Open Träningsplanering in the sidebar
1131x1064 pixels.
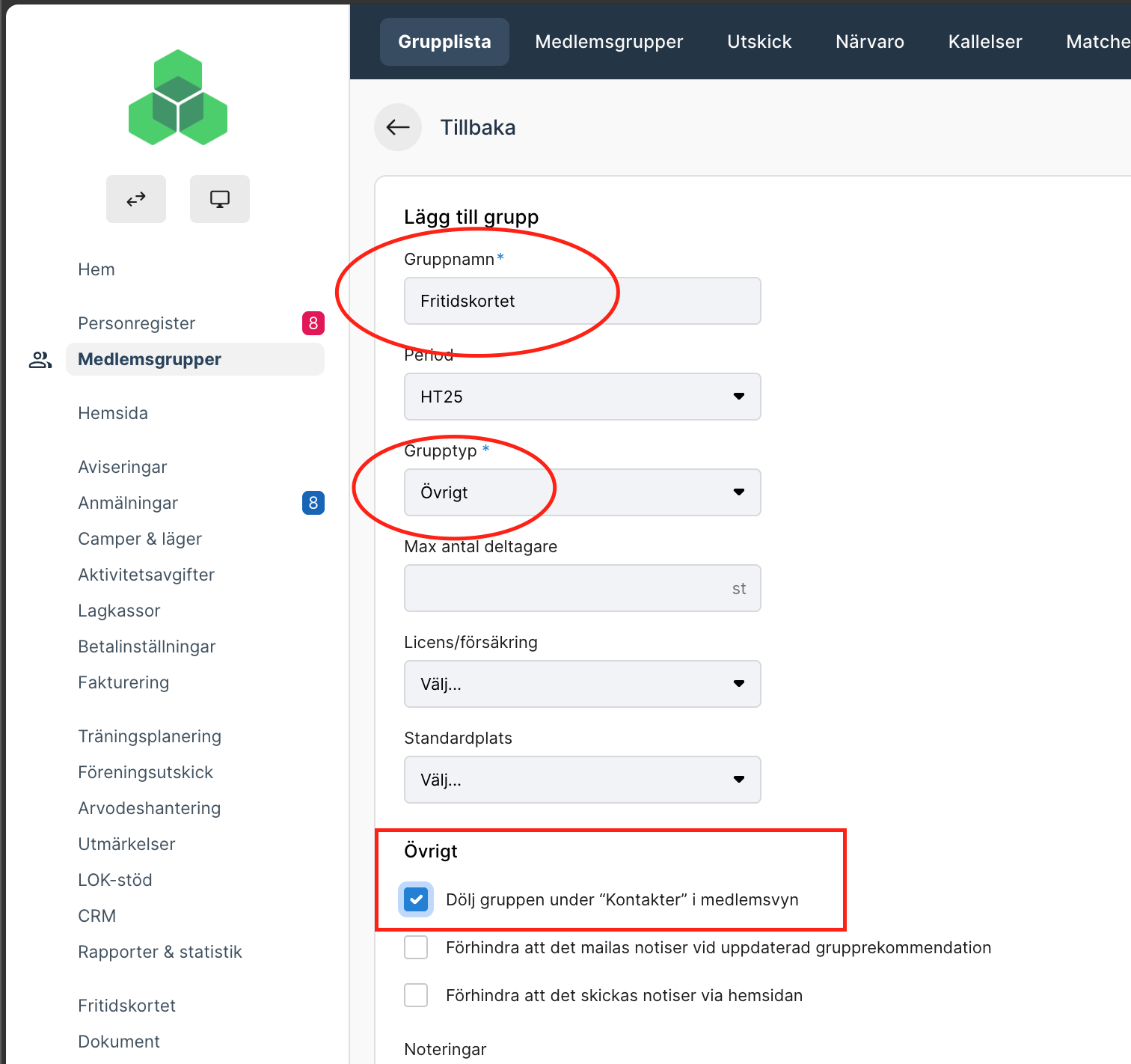pyautogui.click(x=150, y=736)
